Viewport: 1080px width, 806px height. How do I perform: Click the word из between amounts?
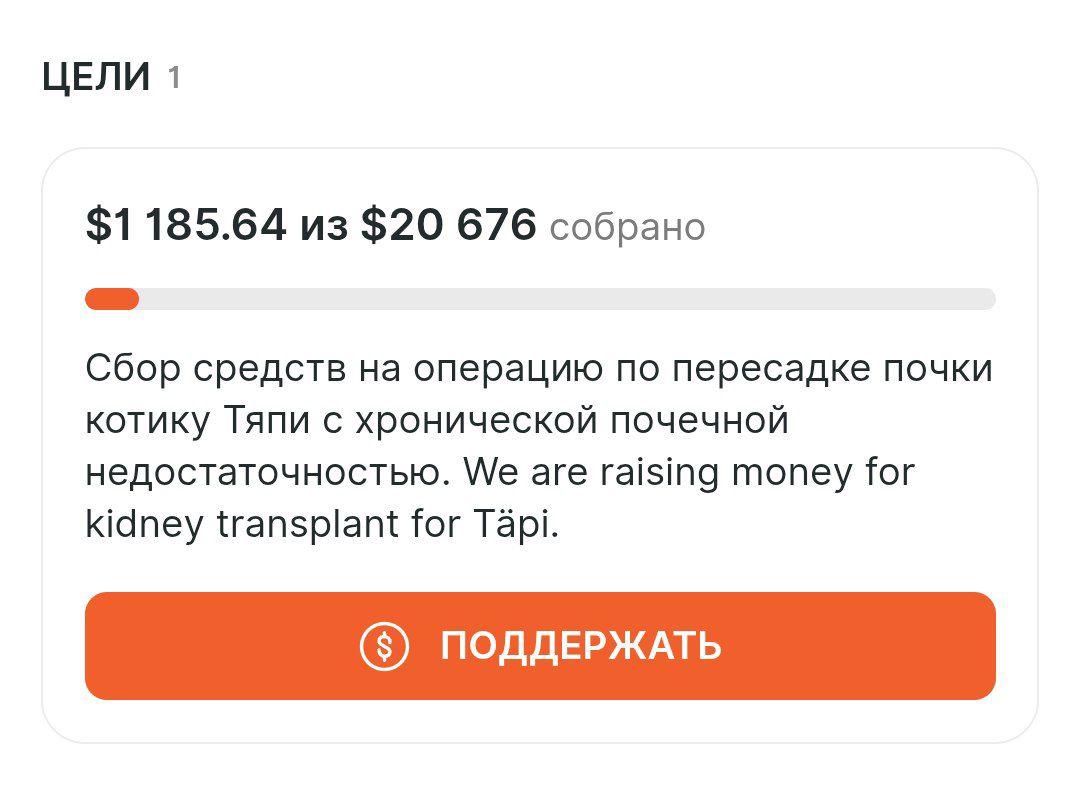[324, 227]
